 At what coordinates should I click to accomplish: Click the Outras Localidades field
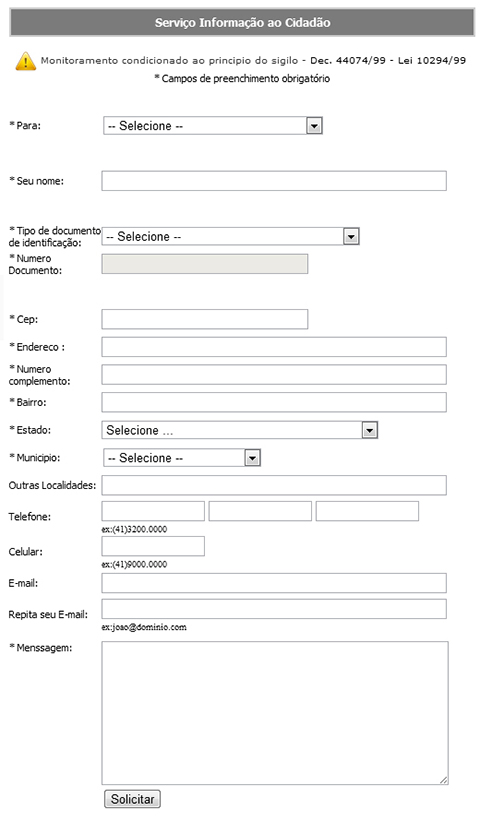tap(274, 485)
